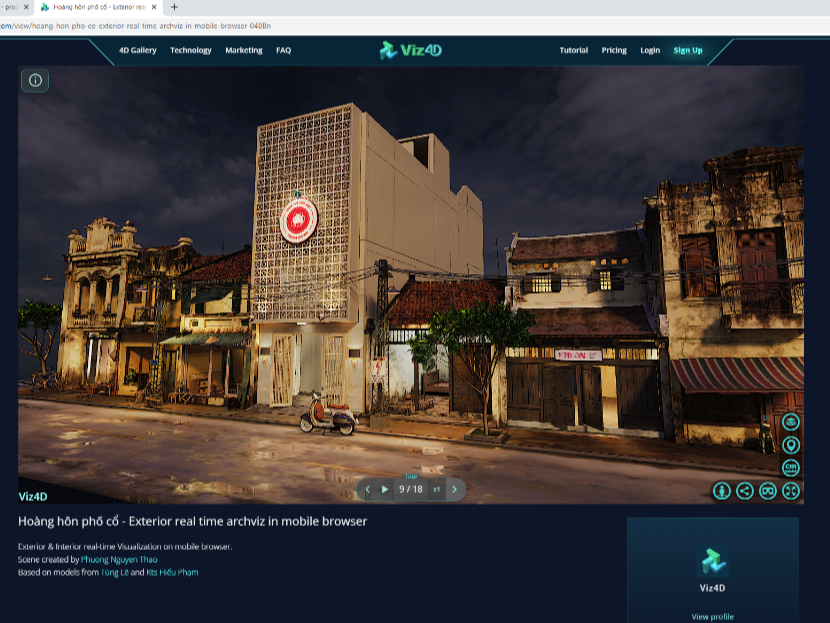The image size is (830, 623).
Task: Open the cm measurement tool
Action: coord(791,468)
